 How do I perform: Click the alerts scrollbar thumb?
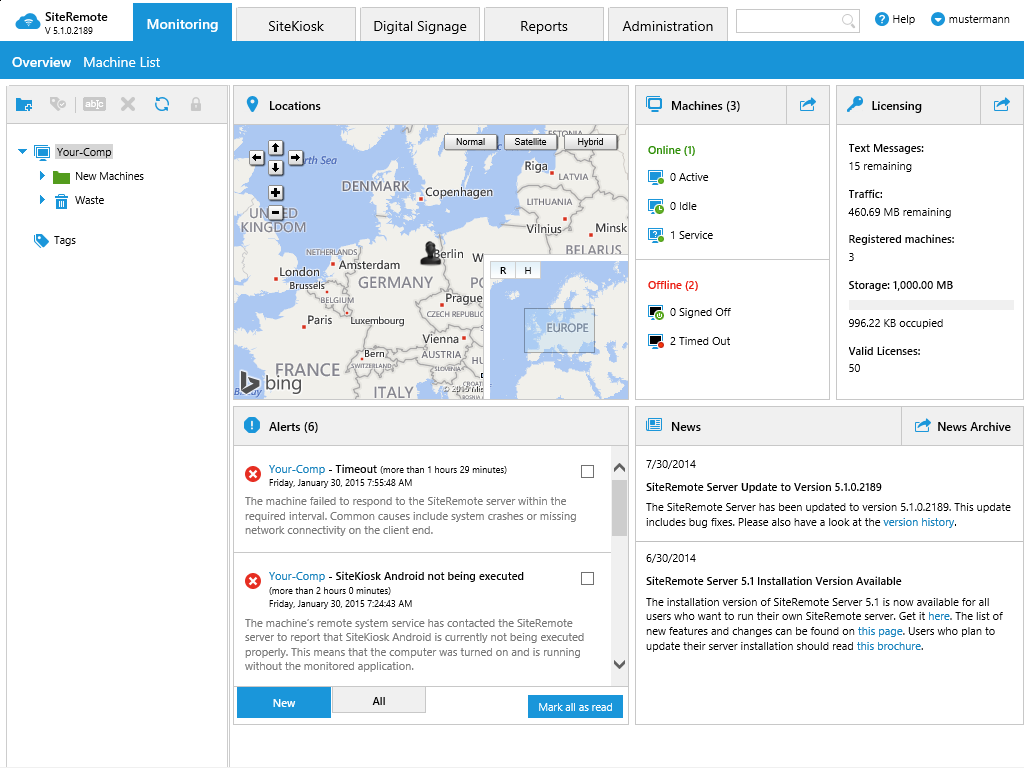(x=619, y=507)
